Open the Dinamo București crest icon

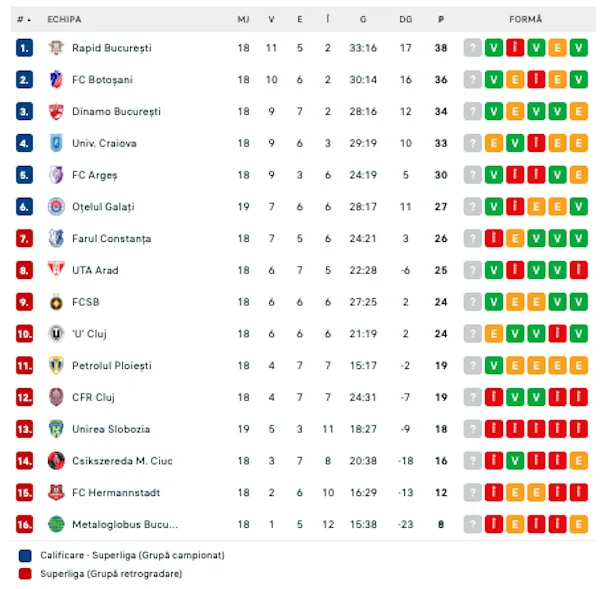pos(56,111)
